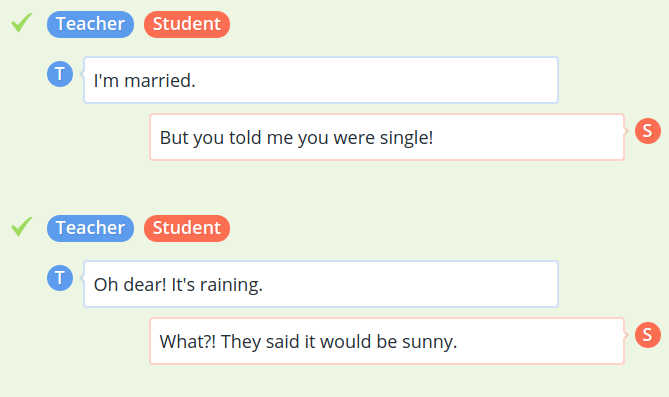This screenshot has height=397, width=669.
Task: Click the "Oh dear! It's raining." message box
Action: pyautogui.click(x=321, y=284)
